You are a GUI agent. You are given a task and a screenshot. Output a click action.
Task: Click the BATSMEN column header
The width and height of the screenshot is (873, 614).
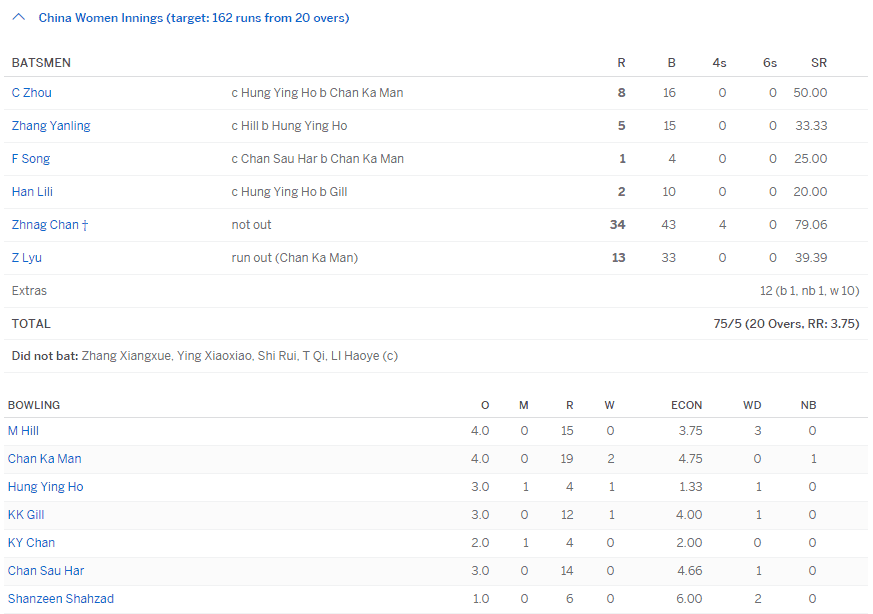41,63
